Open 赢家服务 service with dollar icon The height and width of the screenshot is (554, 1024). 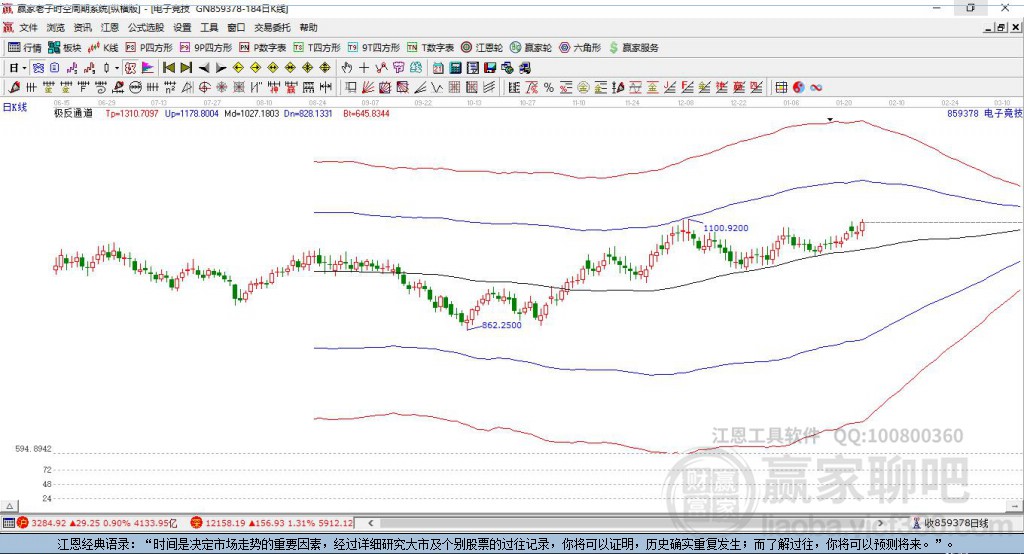(x=633, y=48)
